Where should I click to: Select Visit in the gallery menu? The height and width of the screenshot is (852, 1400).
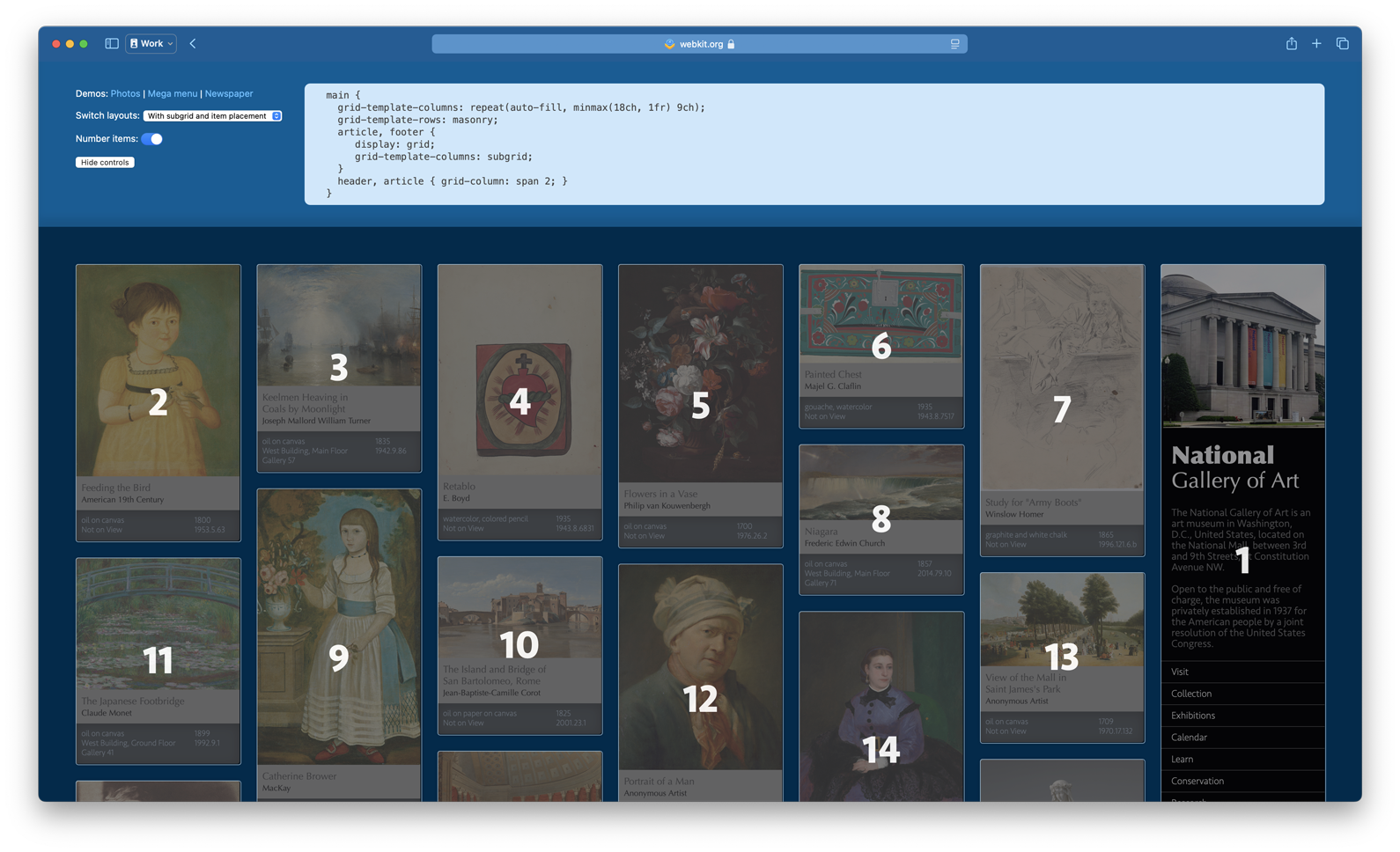click(x=1242, y=672)
